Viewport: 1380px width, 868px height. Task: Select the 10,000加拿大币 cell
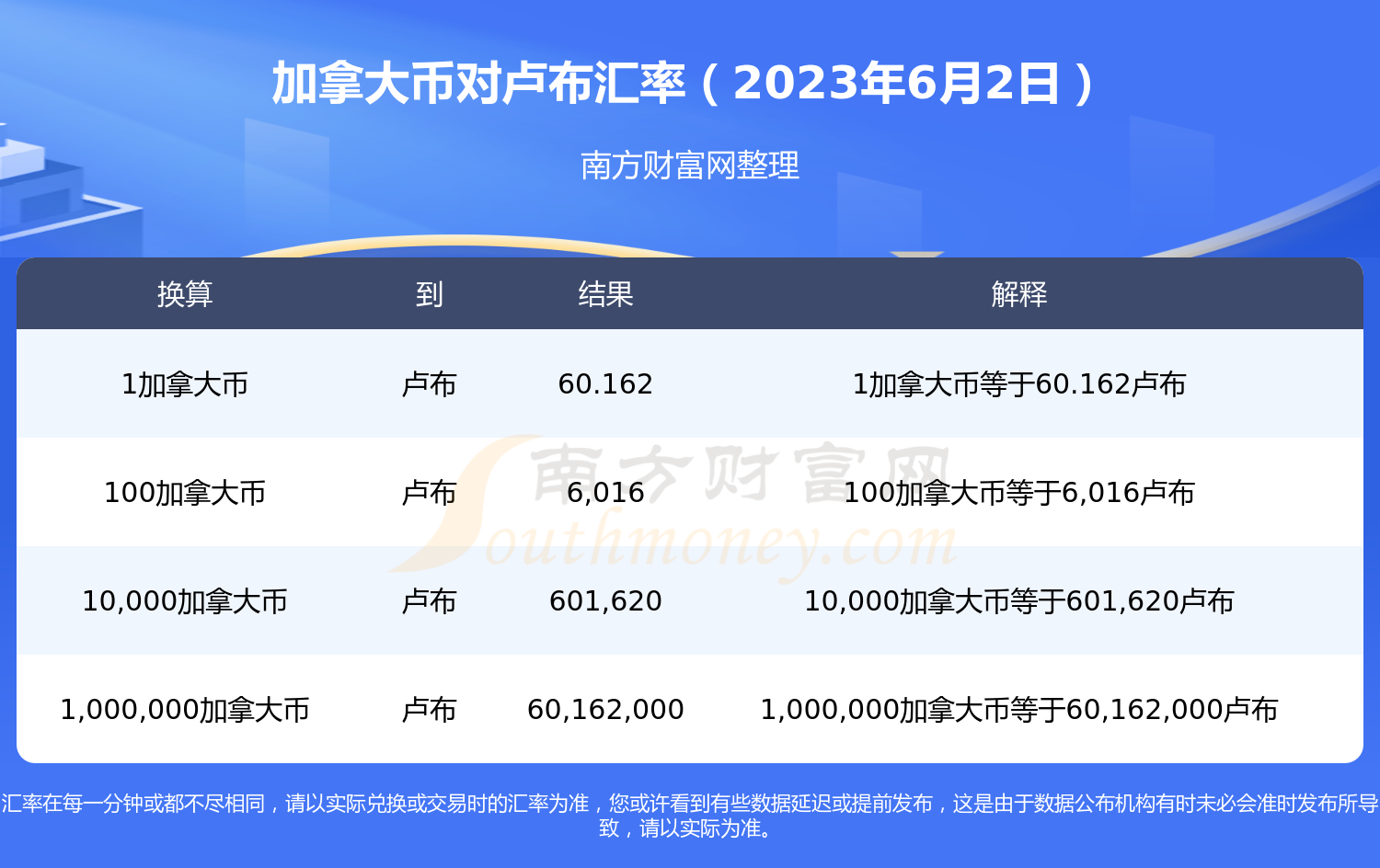(185, 601)
